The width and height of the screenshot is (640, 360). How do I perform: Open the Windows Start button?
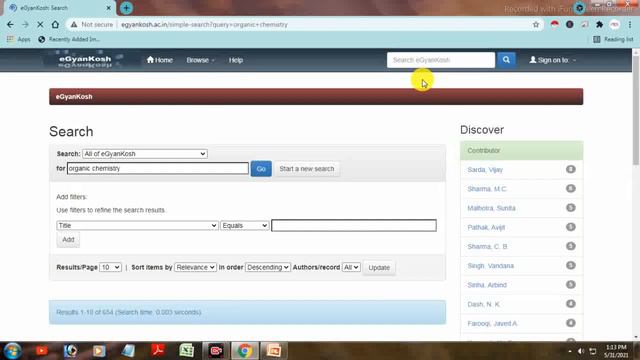click(12, 351)
